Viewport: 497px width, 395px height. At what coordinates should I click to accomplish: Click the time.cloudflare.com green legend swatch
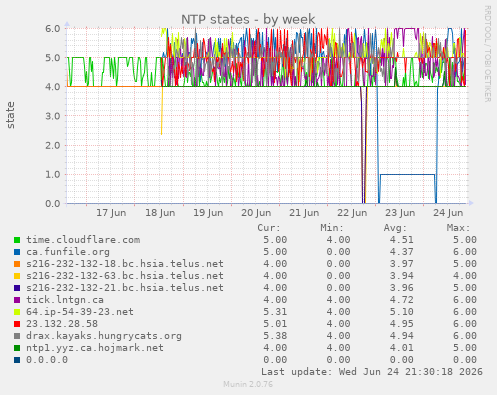[x=17, y=240]
